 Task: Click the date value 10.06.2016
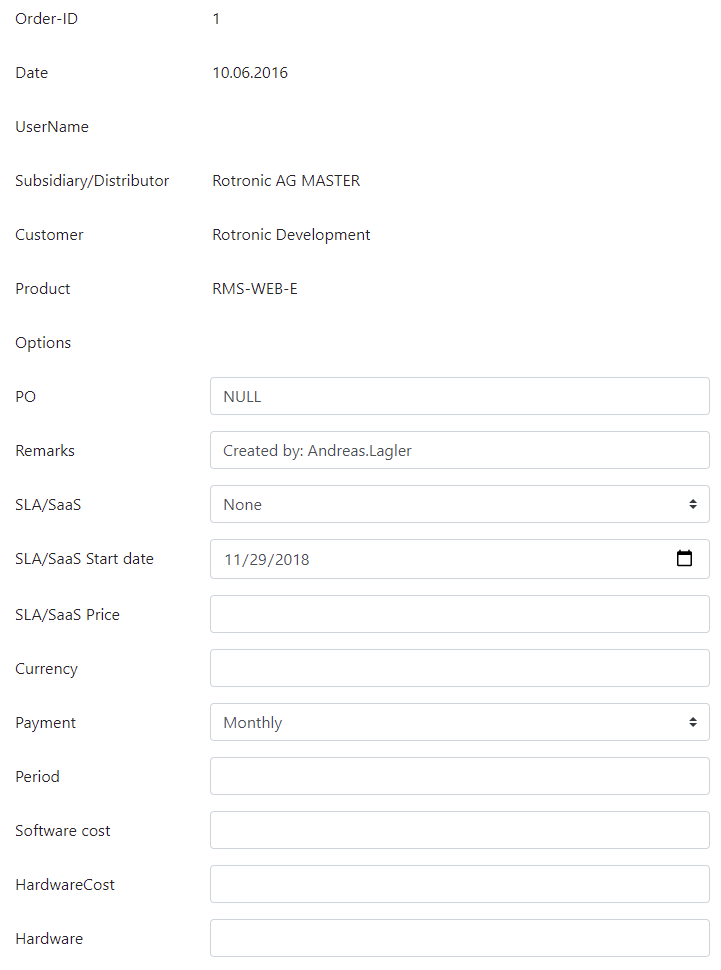(x=250, y=72)
